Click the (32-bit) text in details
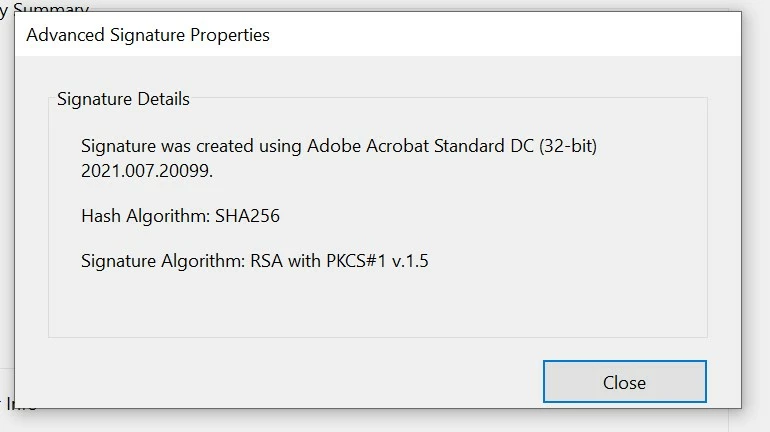 568,146
